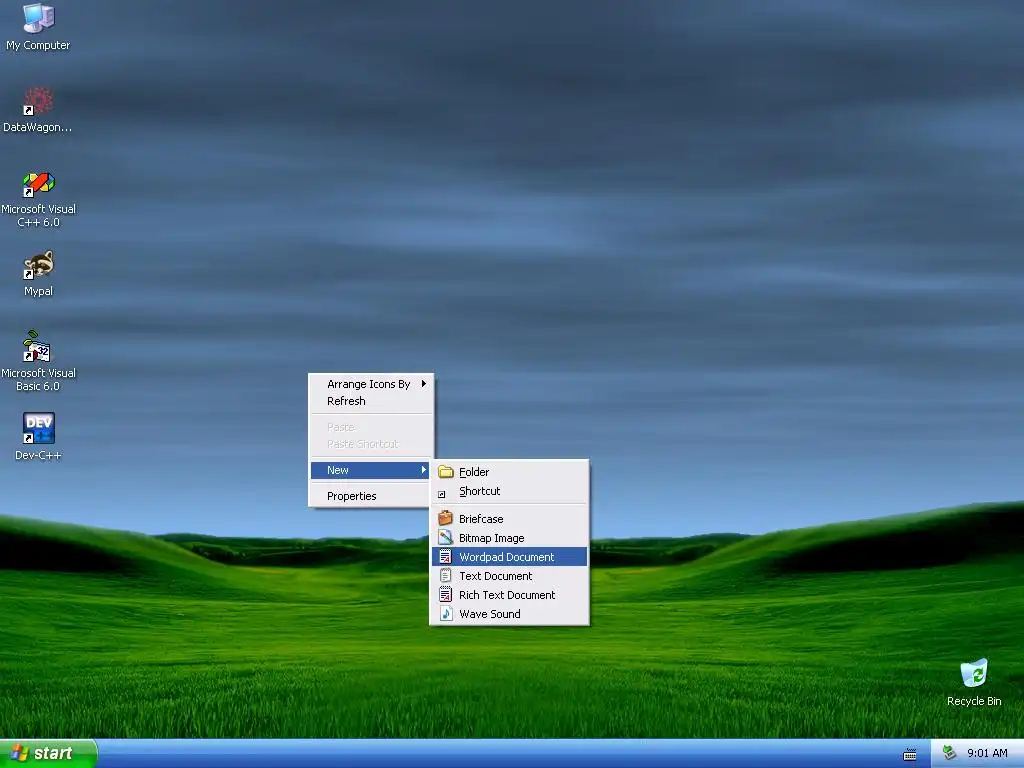
Task: Open the New submenu entry
Action: [370, 470]
